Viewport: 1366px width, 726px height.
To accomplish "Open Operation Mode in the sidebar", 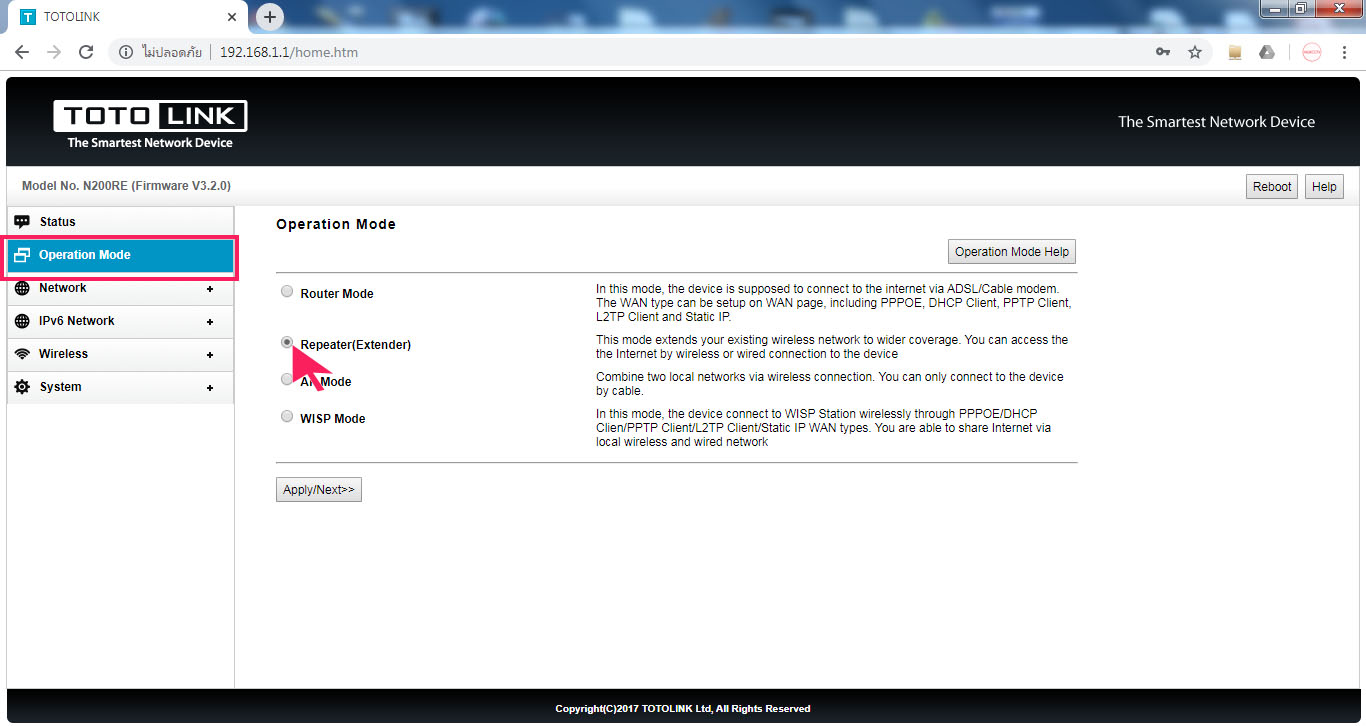I will point(120,255).
